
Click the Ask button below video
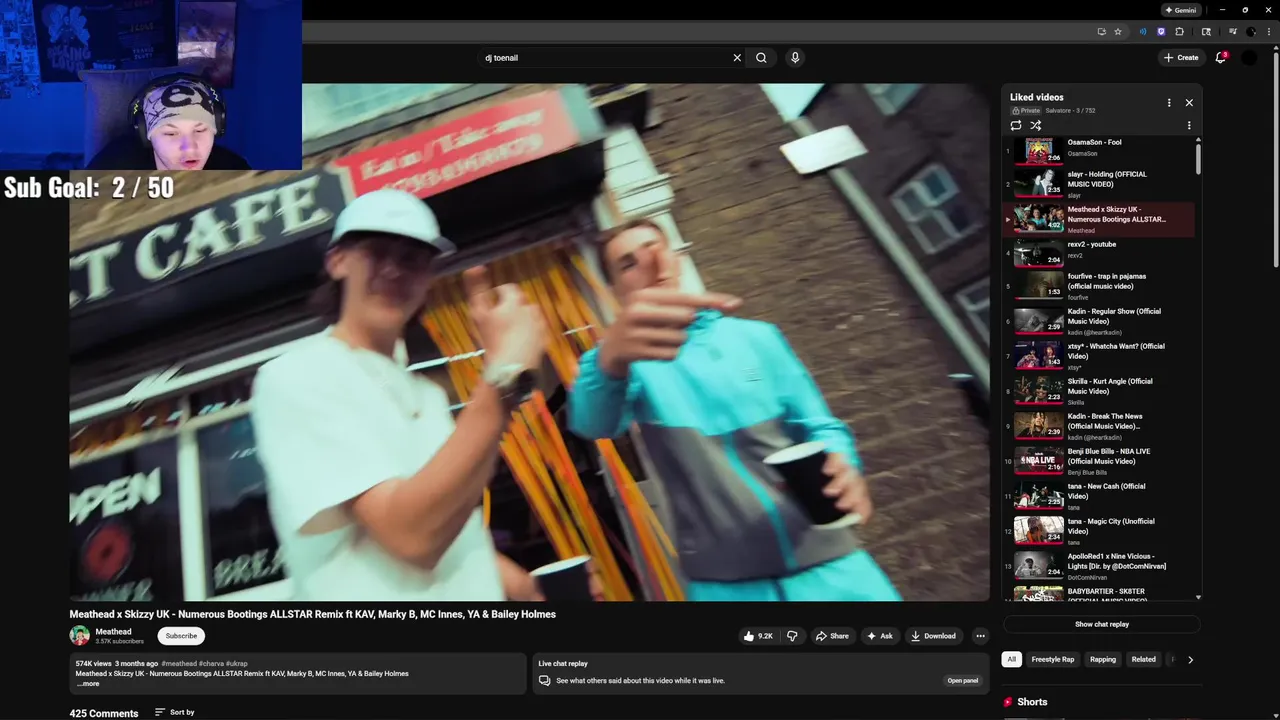880,636
